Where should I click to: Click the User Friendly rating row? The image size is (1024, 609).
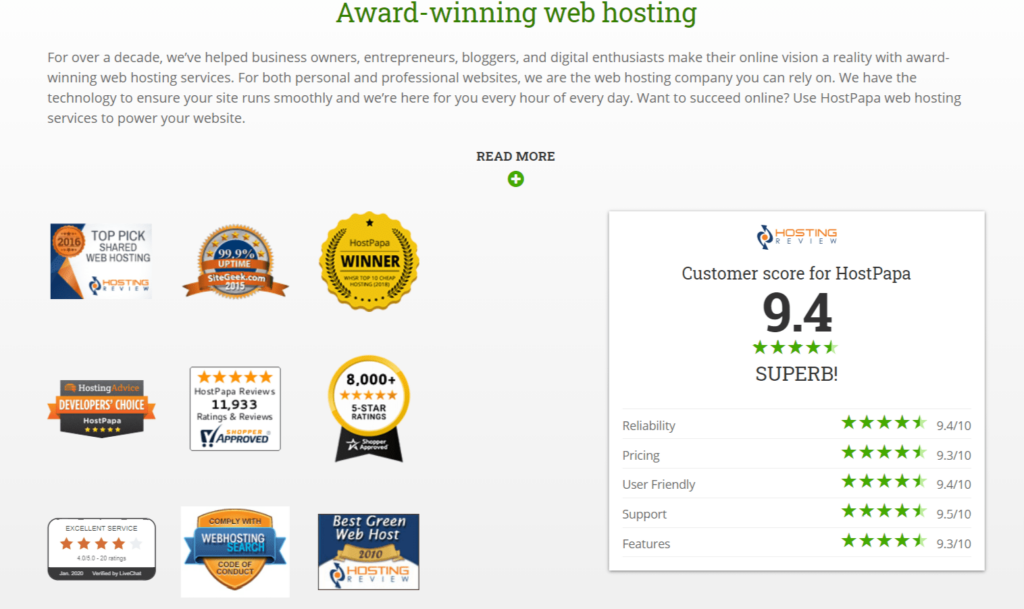(796, 484)
